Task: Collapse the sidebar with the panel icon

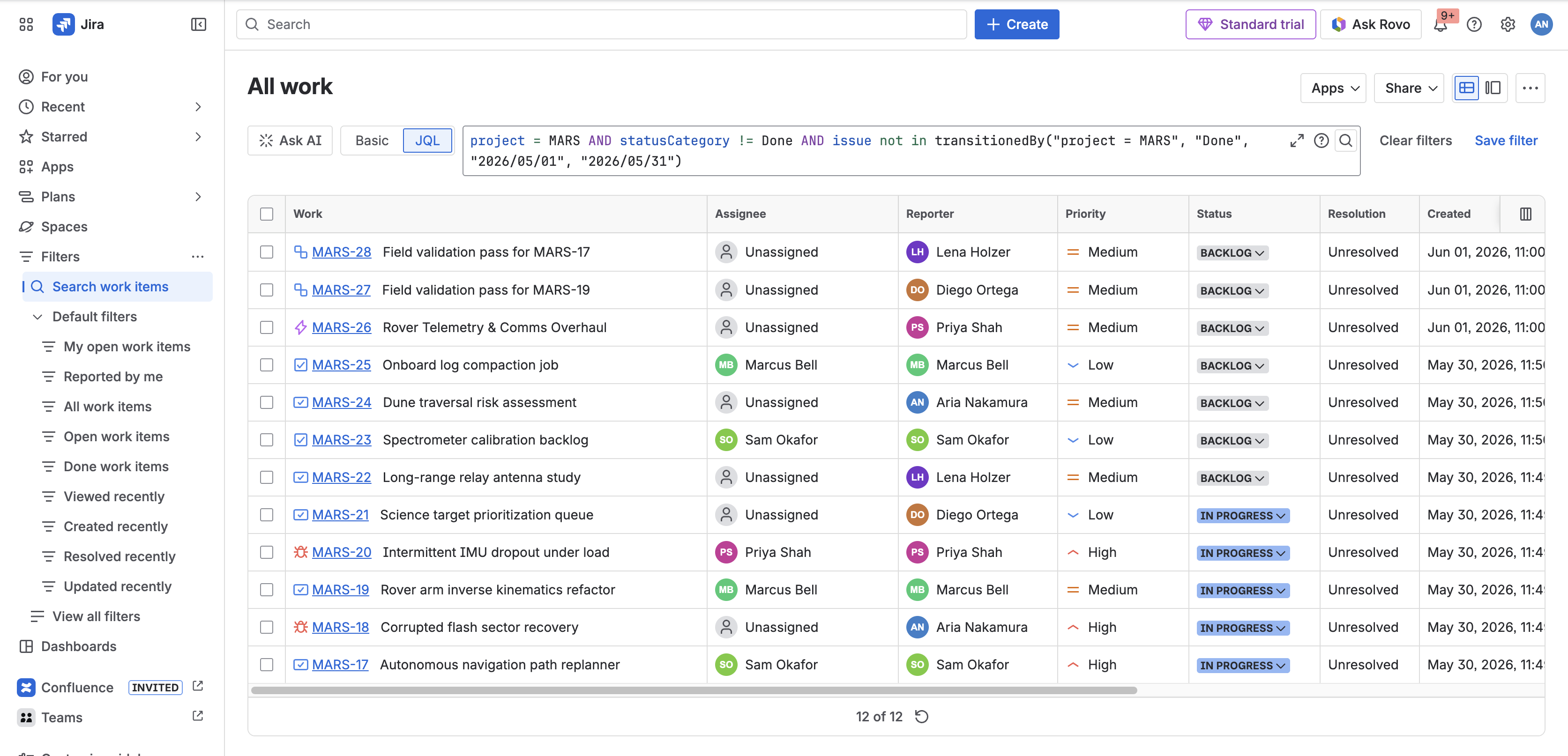Action: point(198,24)
